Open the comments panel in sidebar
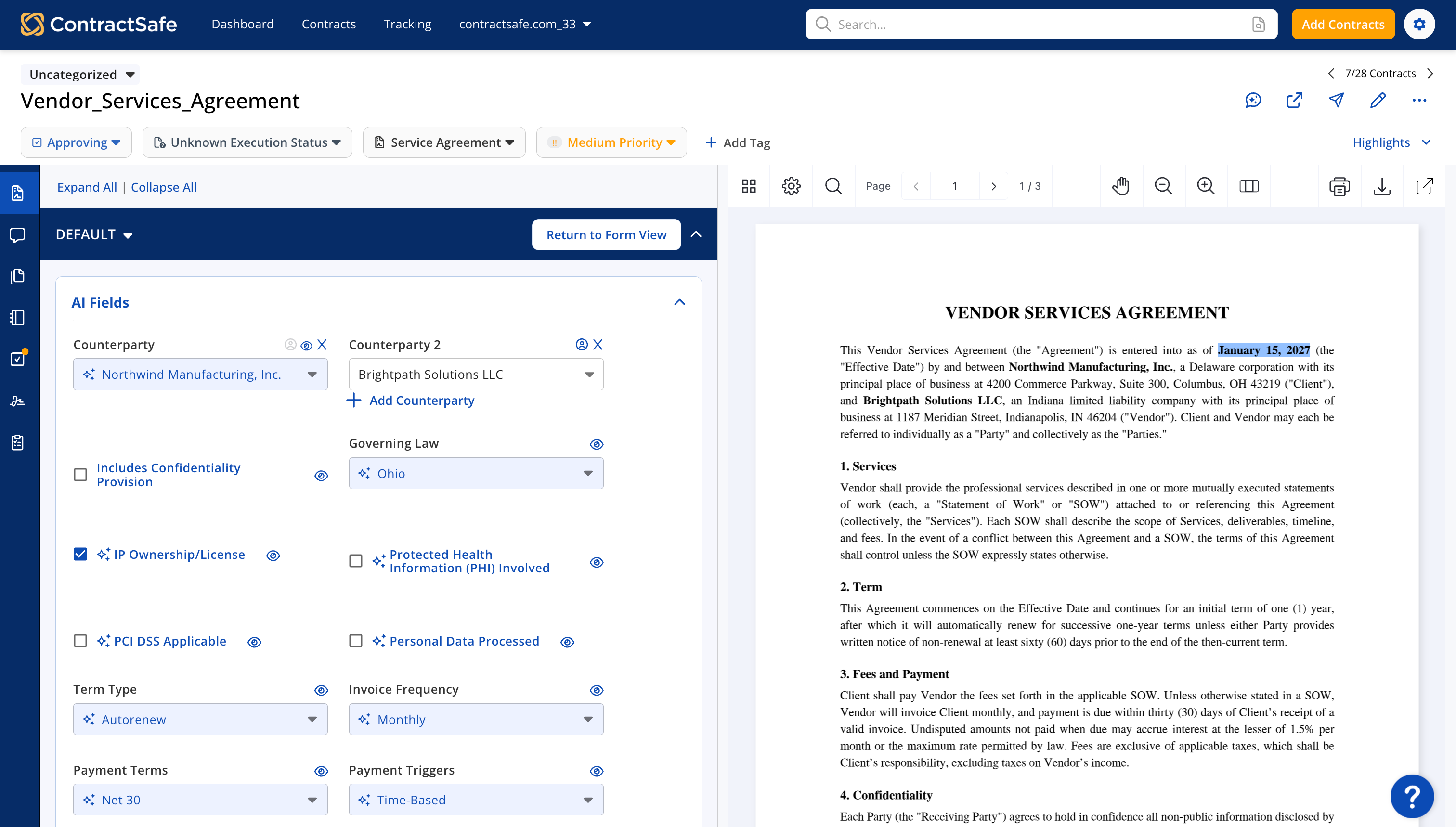The width and height of the screenshot is (1456, 827). (18, 234)
